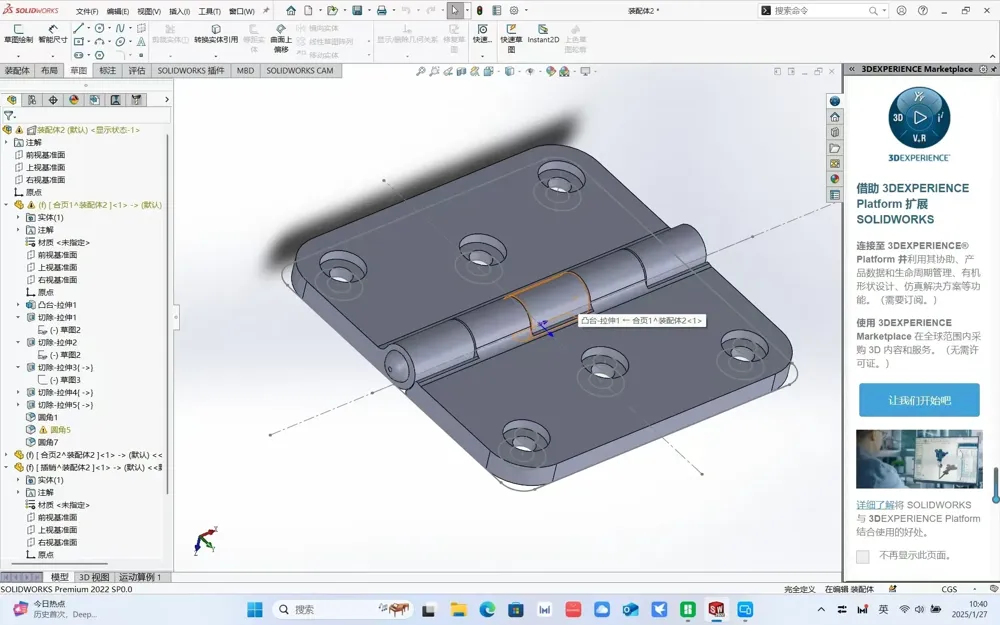Viewport: 1000px width, 625px height.
Task: Open SOLIDWORKS icon in taskbar
Action: point(716,610)
